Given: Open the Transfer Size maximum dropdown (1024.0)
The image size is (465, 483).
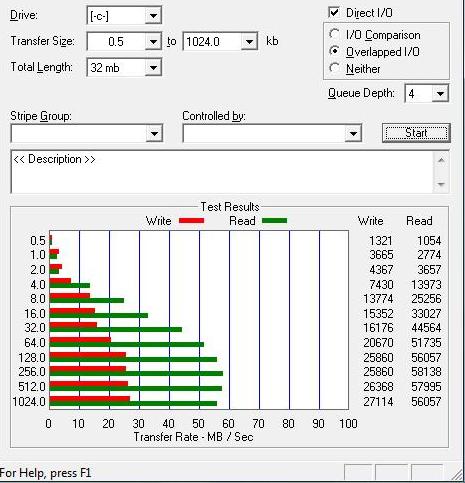Looking at the screenshot, I should pos(249,42).
